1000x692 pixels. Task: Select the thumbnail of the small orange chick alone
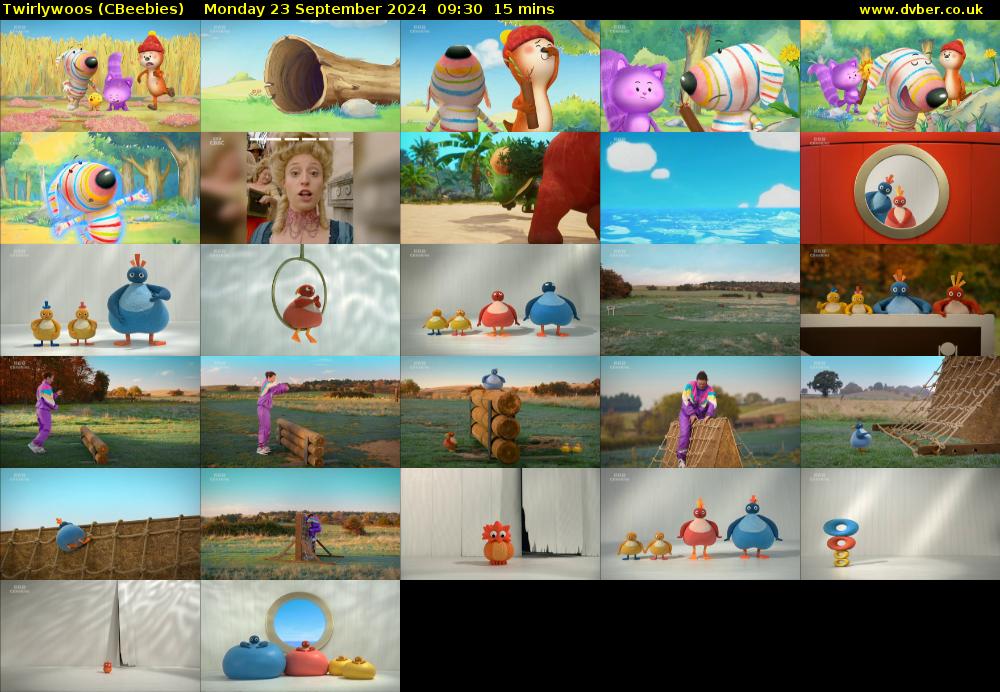(x=500, y=523)
